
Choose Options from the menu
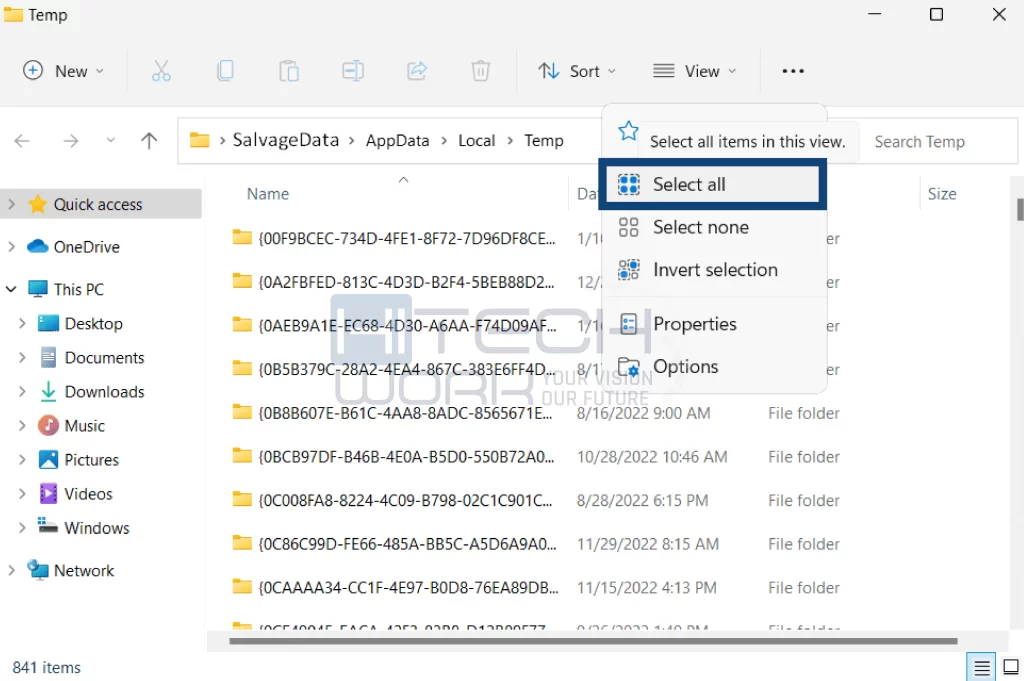pyautogui.click(x=712, y=367)
